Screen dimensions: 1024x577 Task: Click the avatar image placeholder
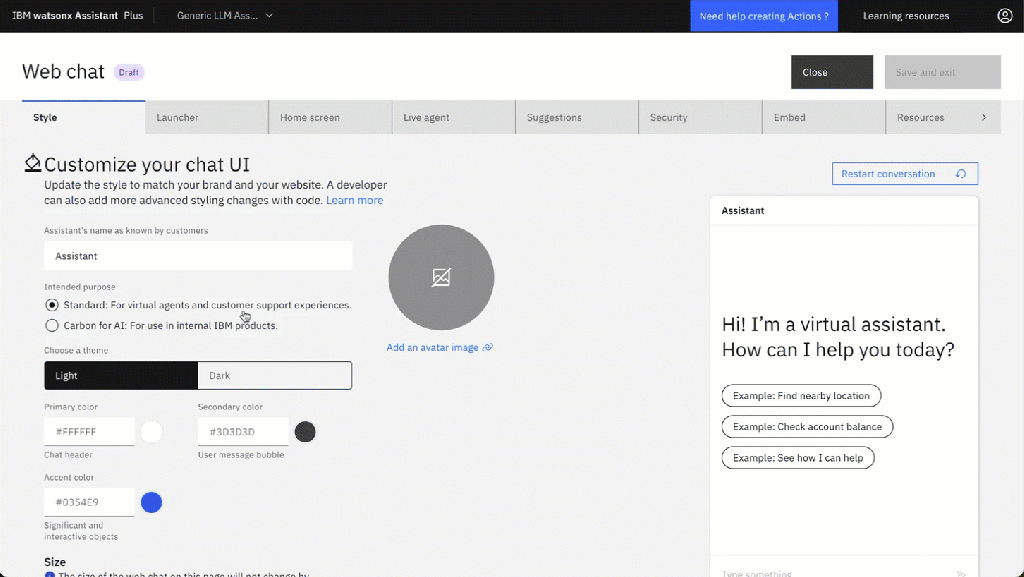point(441,277)
